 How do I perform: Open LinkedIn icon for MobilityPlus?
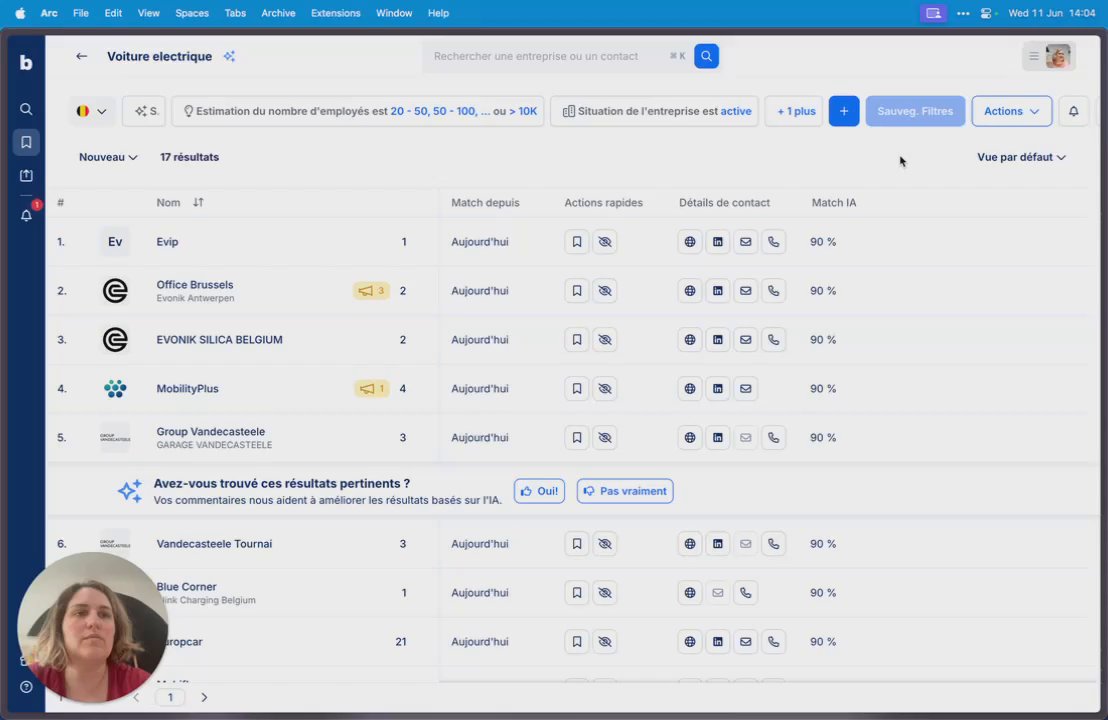pos(717,389)
